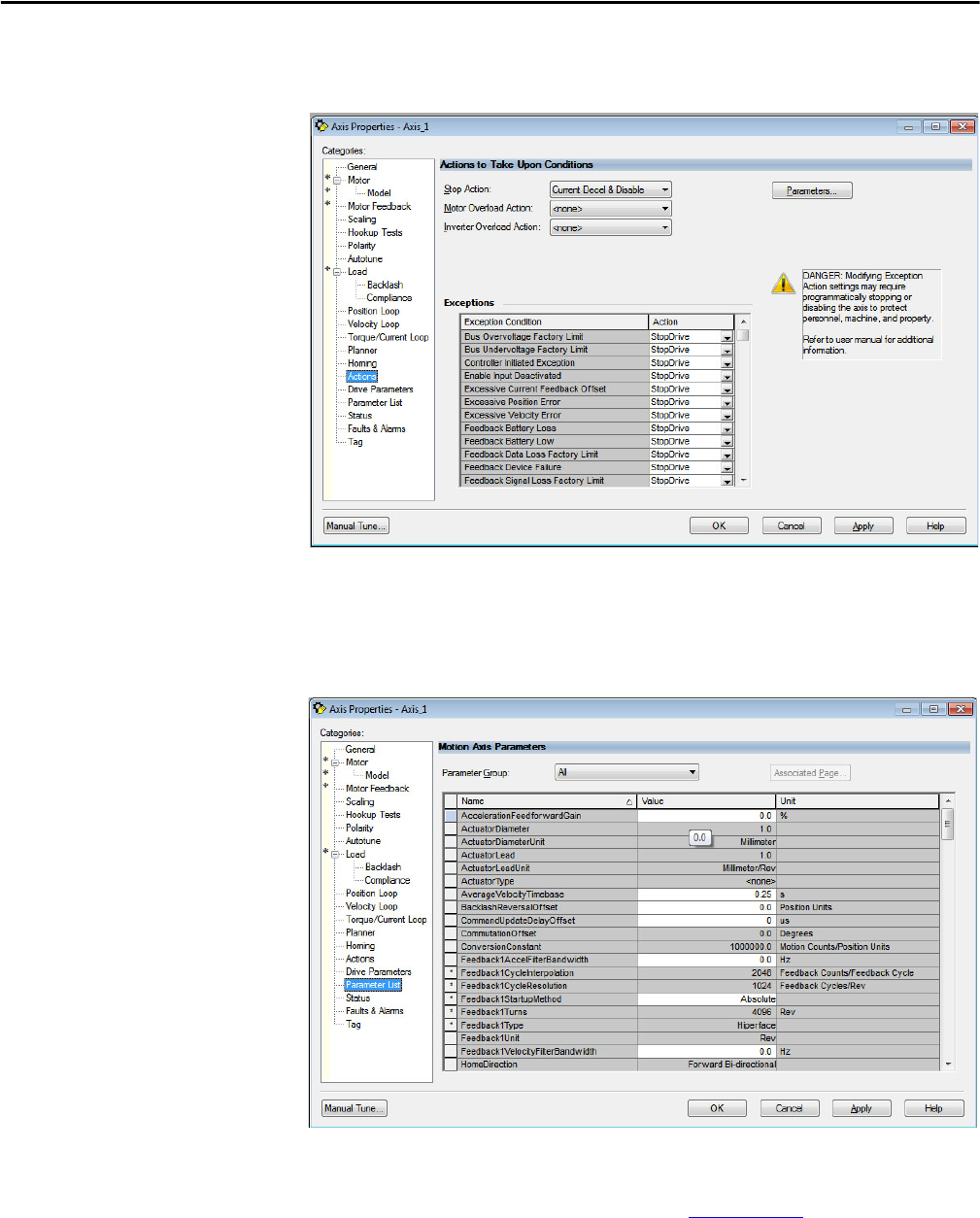
Task: Open the Motor Overload Action dropdown
Action: click(x=665, y=209)
